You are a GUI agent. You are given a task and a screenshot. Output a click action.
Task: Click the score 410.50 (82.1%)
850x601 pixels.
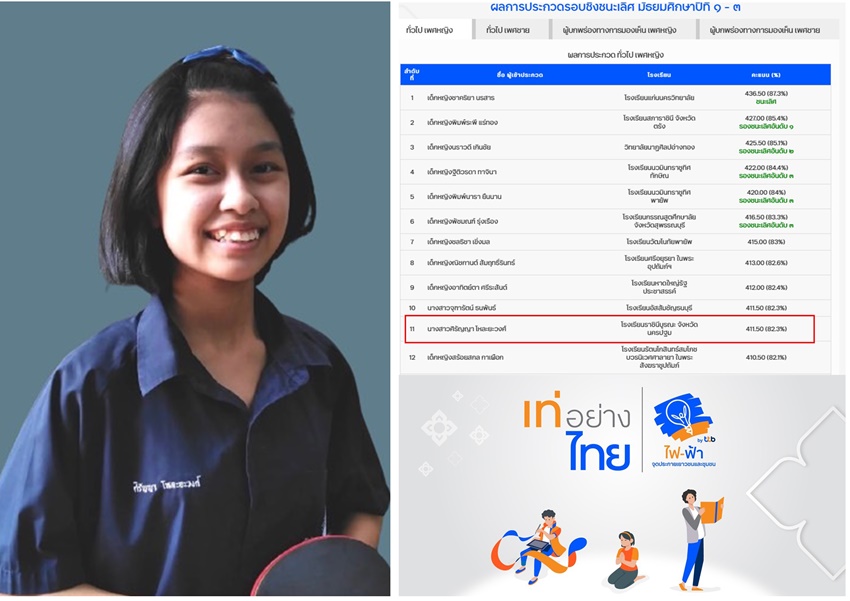coord(766,358)
